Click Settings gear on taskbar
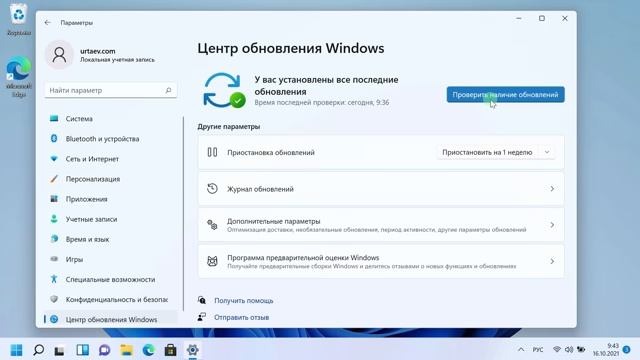This screenshot has width=640, height=360. [193, 350]
